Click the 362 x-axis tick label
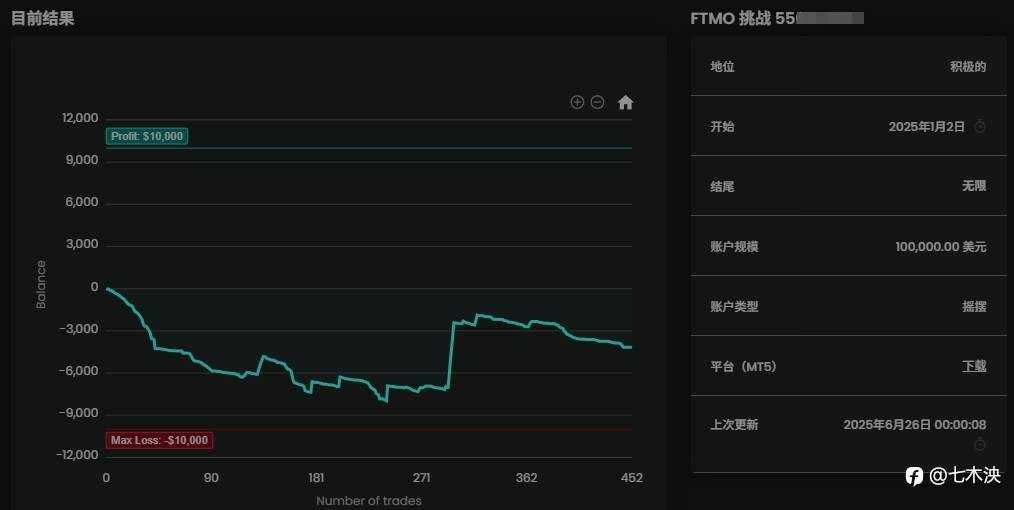 (526, 478)
